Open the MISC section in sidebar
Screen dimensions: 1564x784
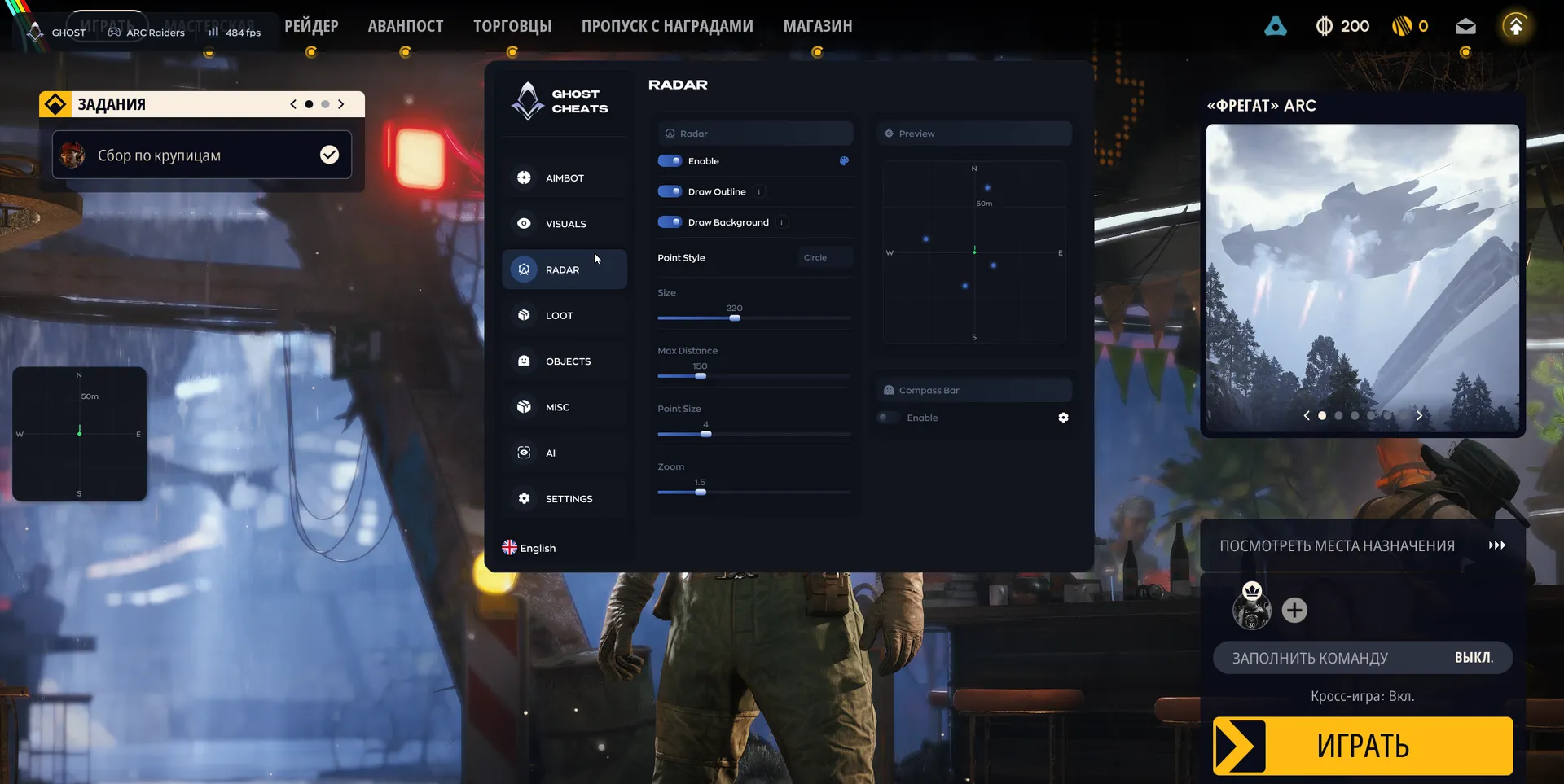click(x=564, y=407)
